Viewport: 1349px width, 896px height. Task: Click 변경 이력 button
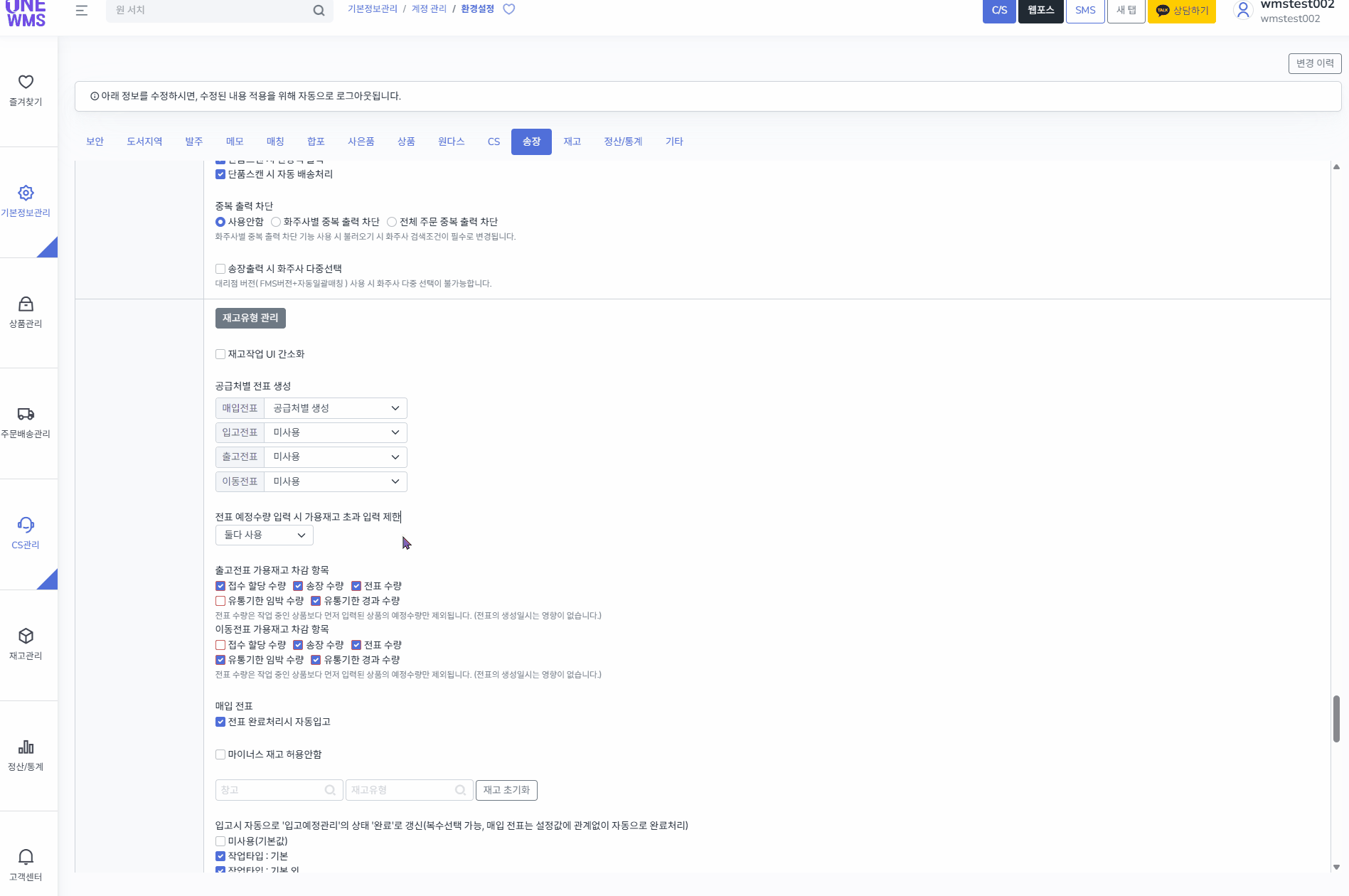pos(1315,63)
